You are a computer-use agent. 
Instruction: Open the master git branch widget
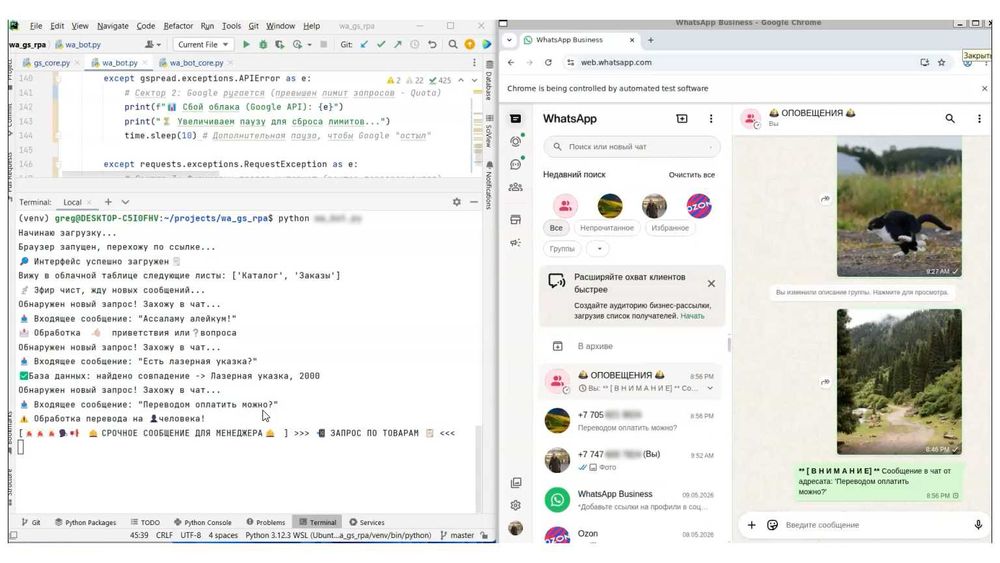(x=457, y=536)
